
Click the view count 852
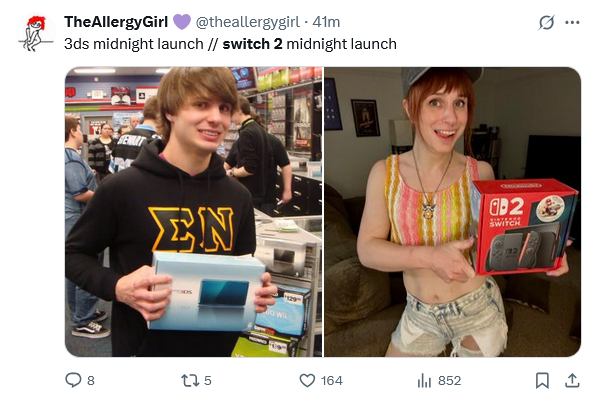click(449, 381)
